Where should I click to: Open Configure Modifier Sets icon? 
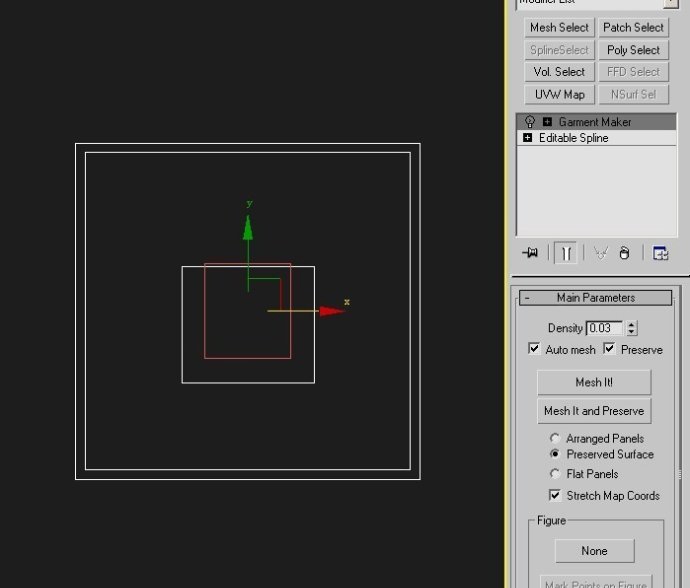click(661, 253)
